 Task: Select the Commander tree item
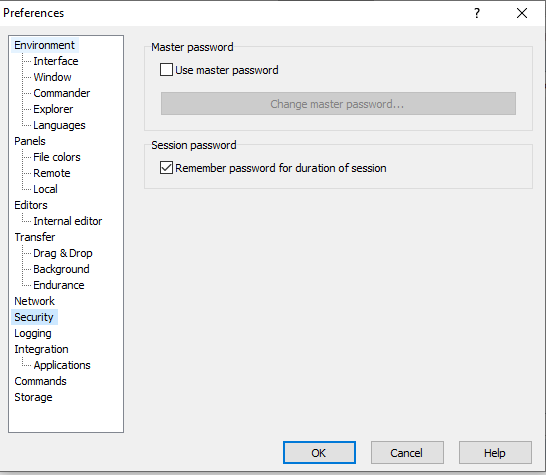(62, 93)
